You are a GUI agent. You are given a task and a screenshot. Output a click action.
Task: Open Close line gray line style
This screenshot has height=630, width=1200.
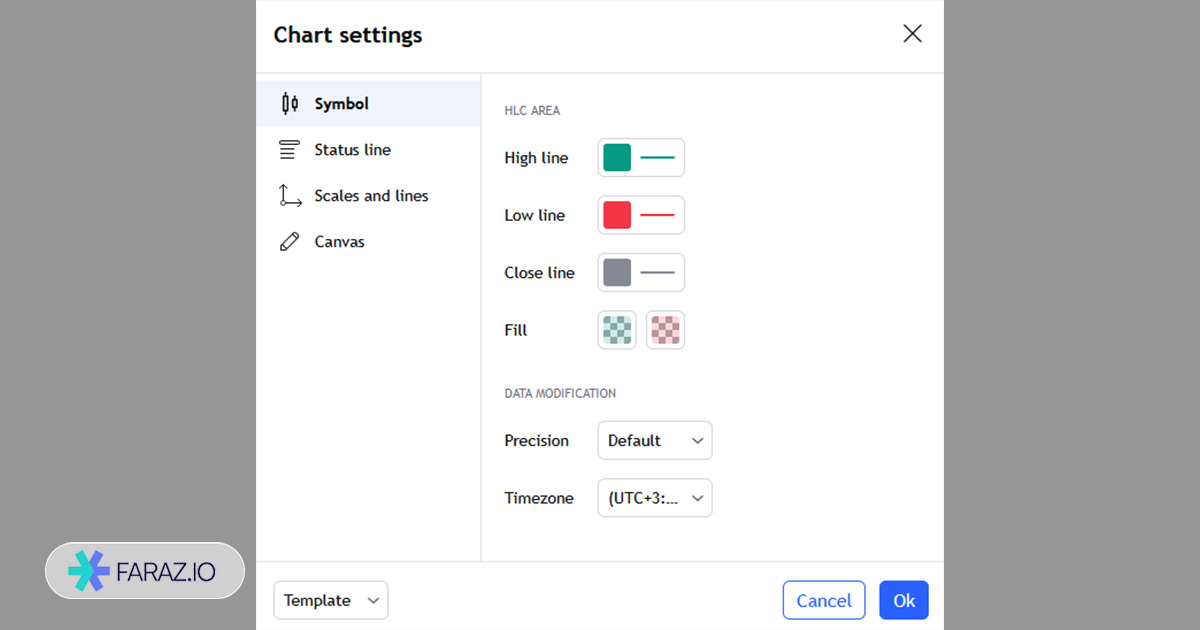click(x=657, y=272)
